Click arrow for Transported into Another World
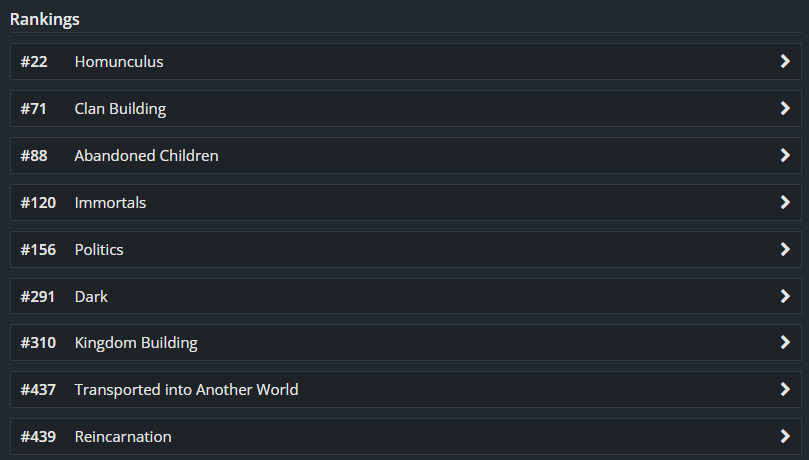This screenshot has width=809, height=460. coord(785,390)
